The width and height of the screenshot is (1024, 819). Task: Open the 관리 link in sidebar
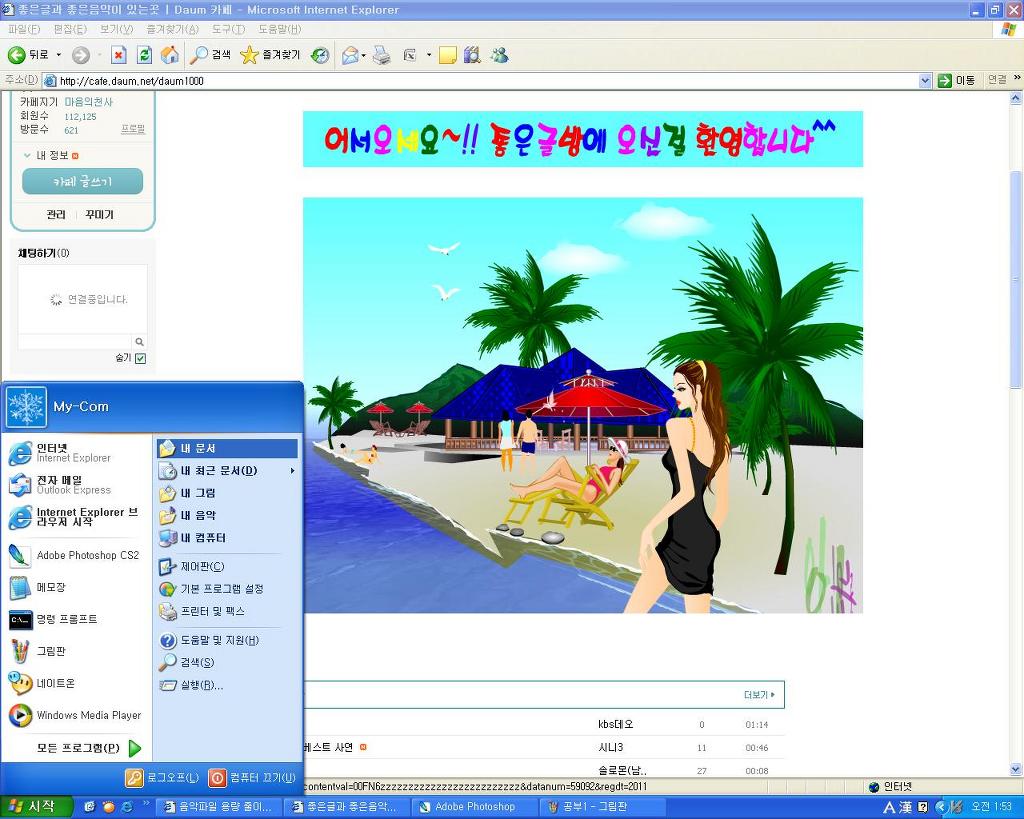click(56, 214)
